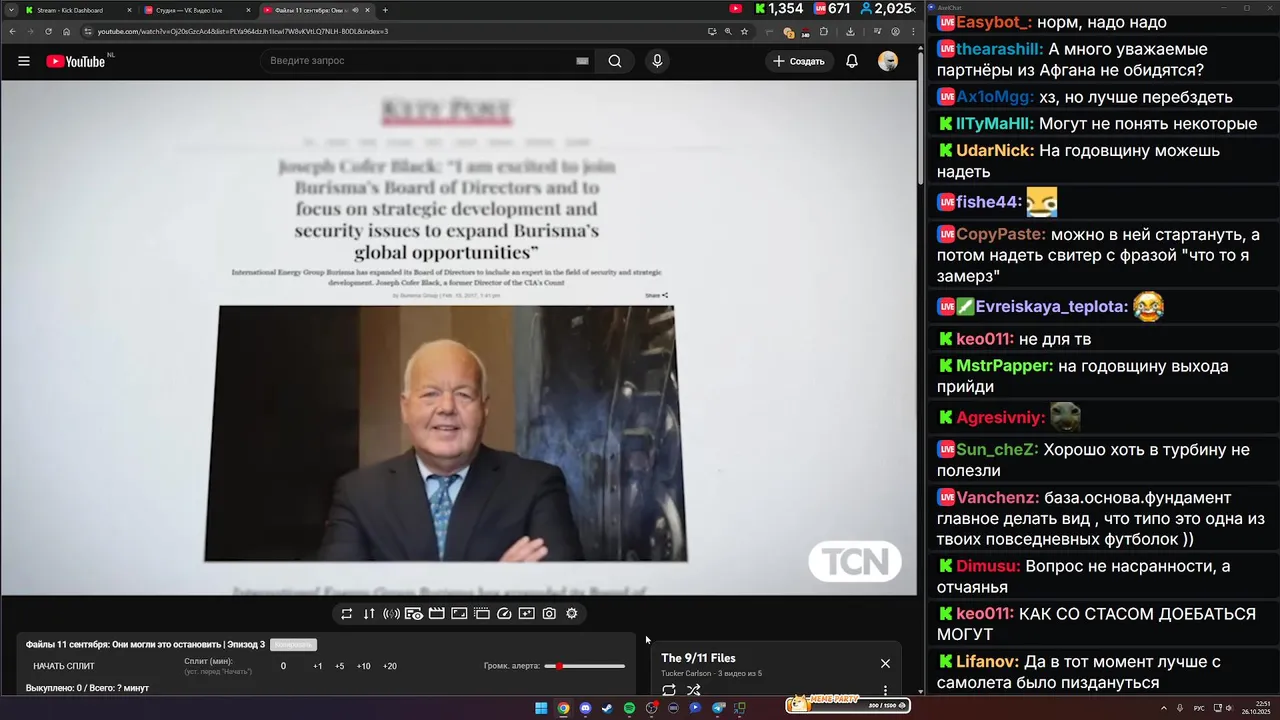Open the РУС language switcher
Image resolution: width=1280 pixels, height=720 pixels.
1199,708
